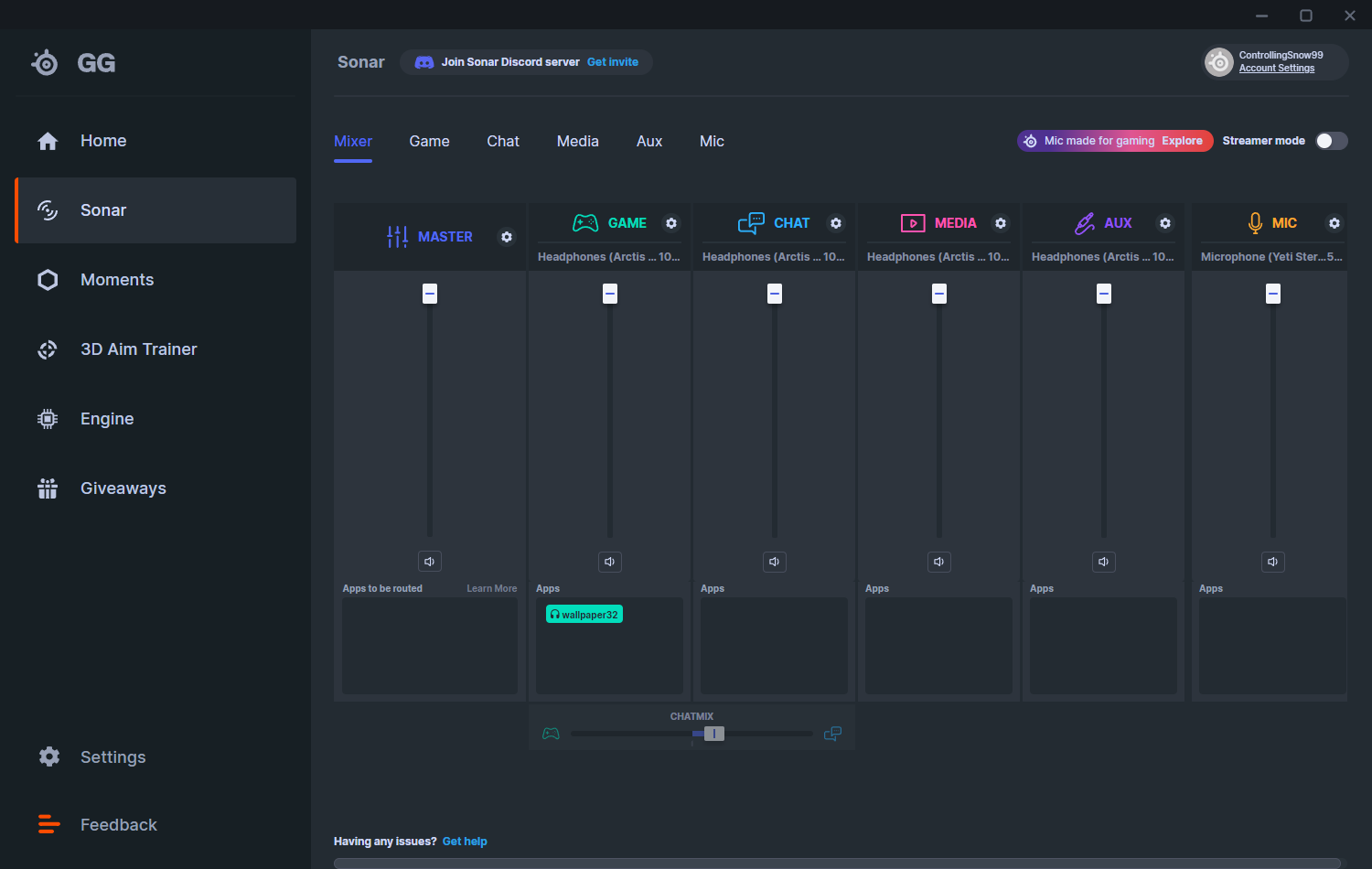Open MEDIA output device dropdown
This screenshot has height=869, width=1372.
[938, 257]
